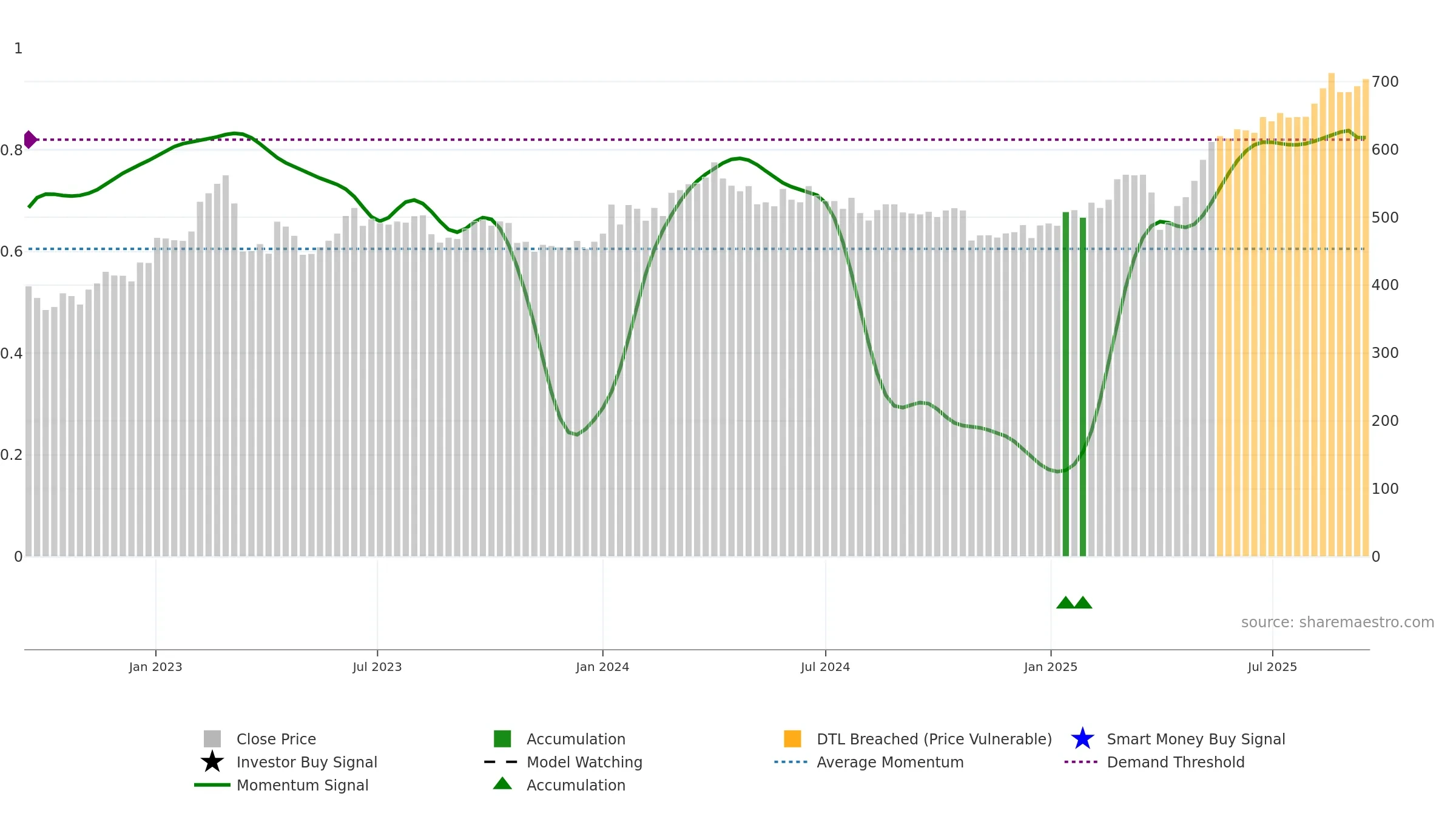Screen dimensions: 1456x819
Task: Click the purple diamond demand threshold marker
Action: coord(30,140)
